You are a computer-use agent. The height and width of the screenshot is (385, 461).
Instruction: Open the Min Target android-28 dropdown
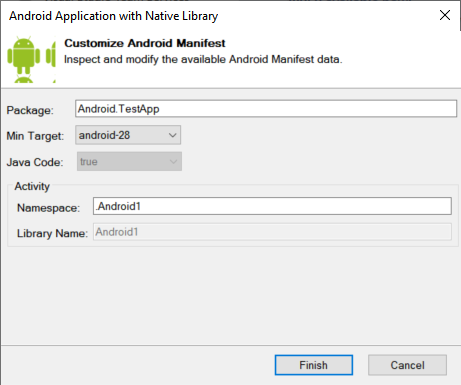click(128, 135)
